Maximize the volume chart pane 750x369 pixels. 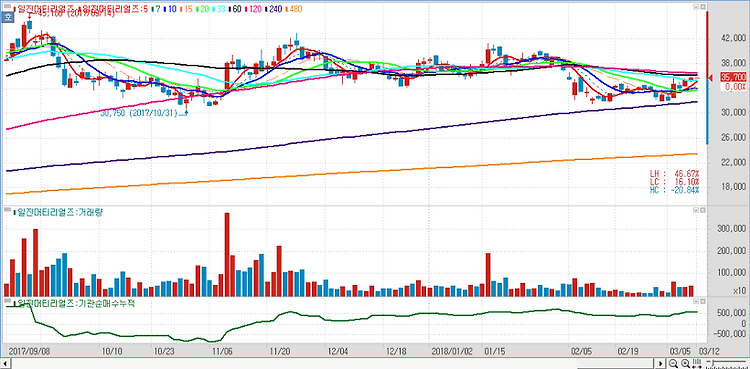pyautogui.click(x=703, y=210)
